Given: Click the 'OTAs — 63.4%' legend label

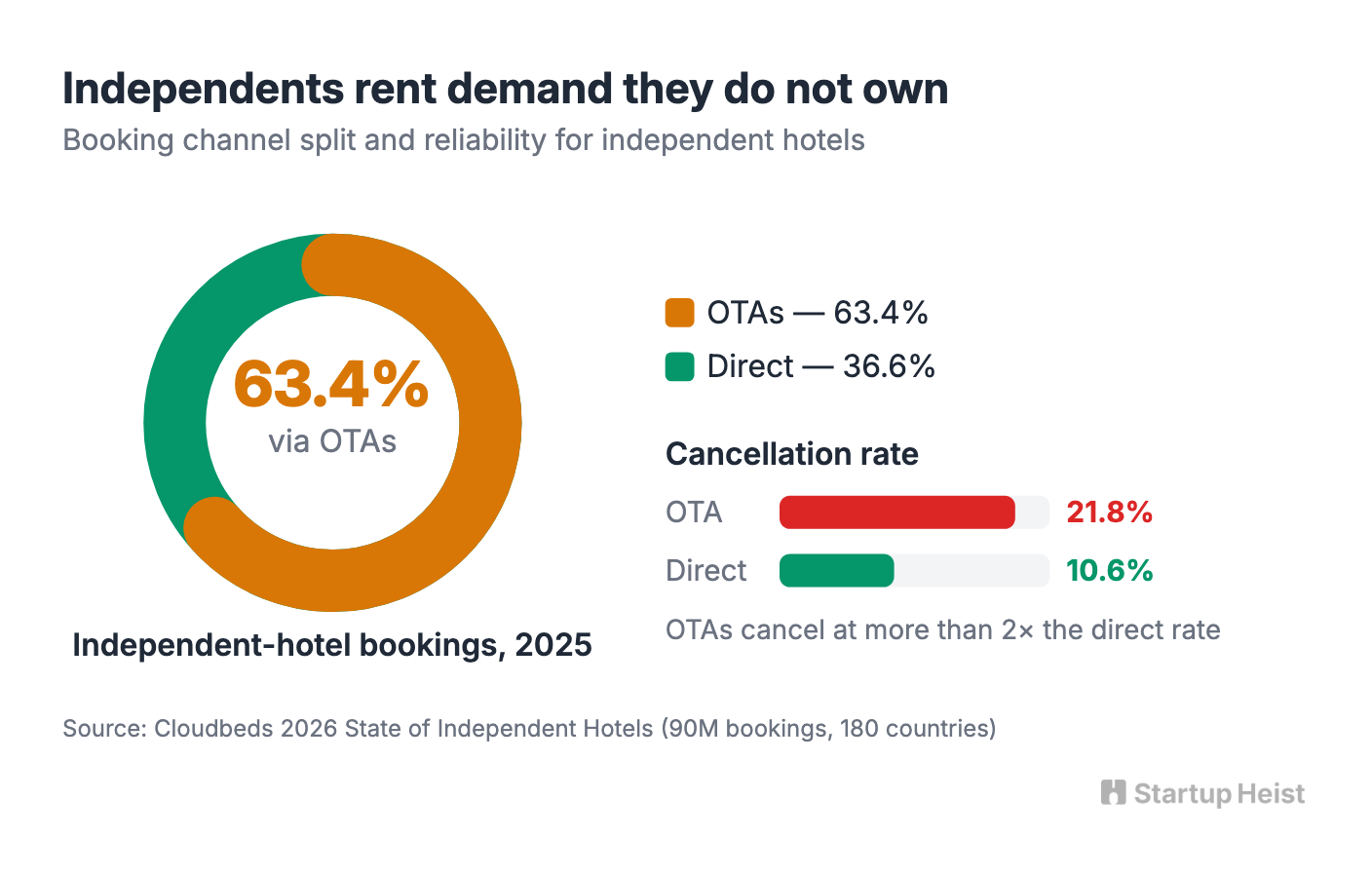Looking at the screenshot, I should [818, 313].
